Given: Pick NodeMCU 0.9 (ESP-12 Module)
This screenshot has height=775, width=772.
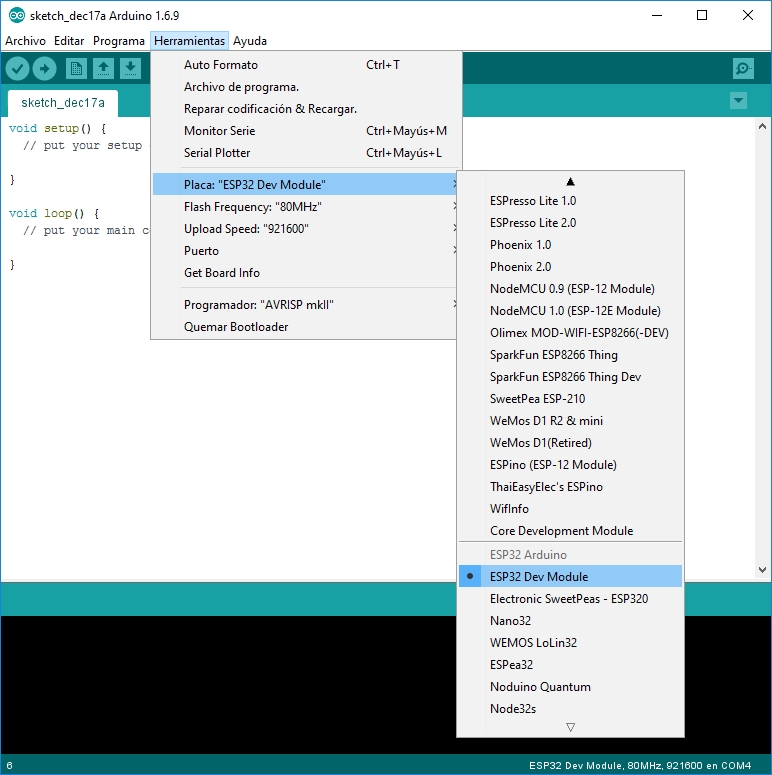Looking at the screenshot, I should pyautogui.click(x=570, y=289).
